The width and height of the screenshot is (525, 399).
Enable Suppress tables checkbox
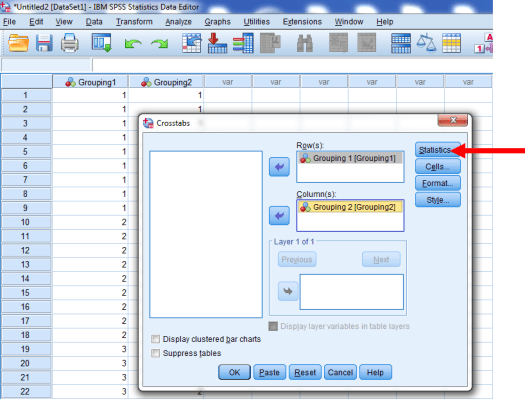155,353
